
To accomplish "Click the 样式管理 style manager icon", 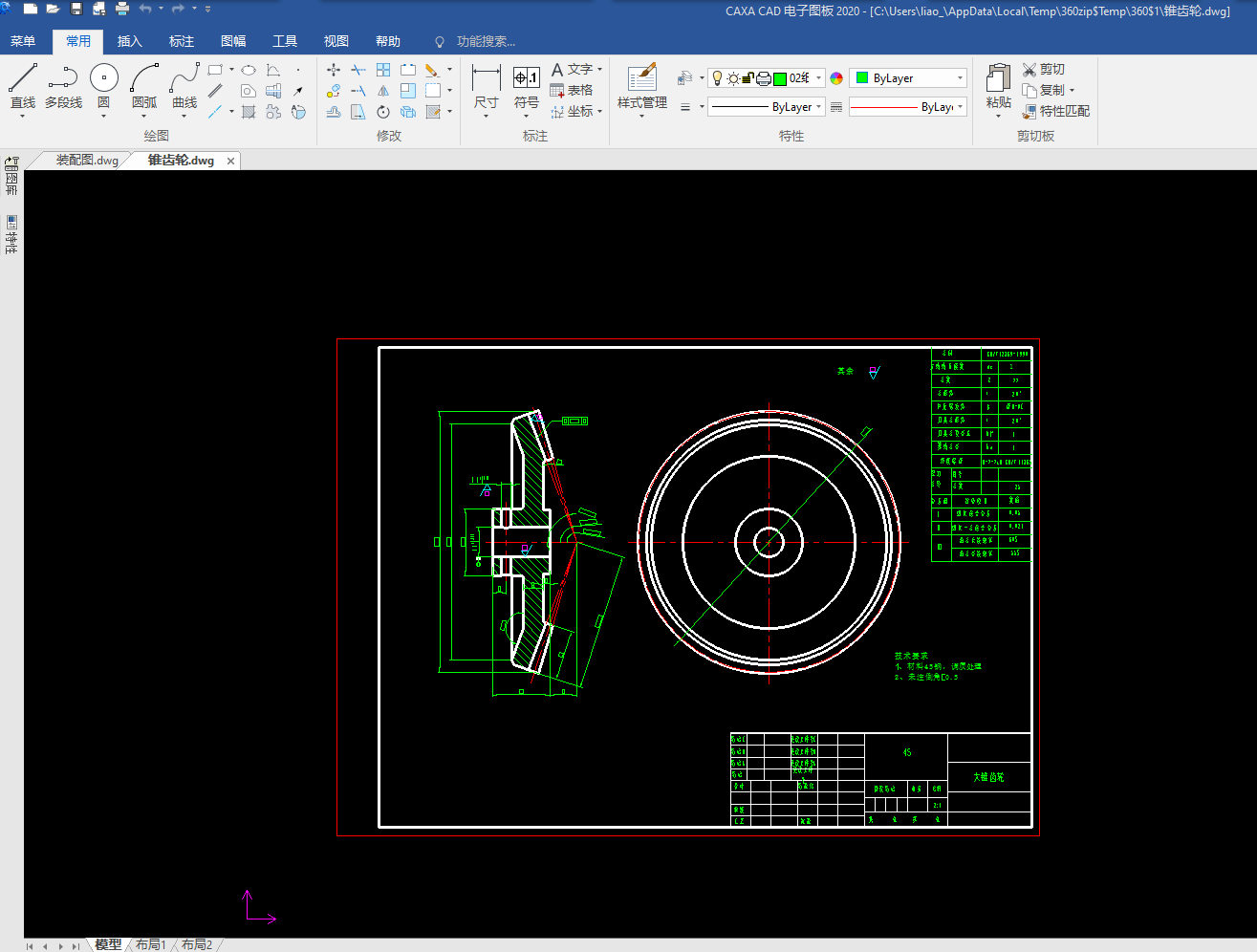I will click(x=641, y=78).
